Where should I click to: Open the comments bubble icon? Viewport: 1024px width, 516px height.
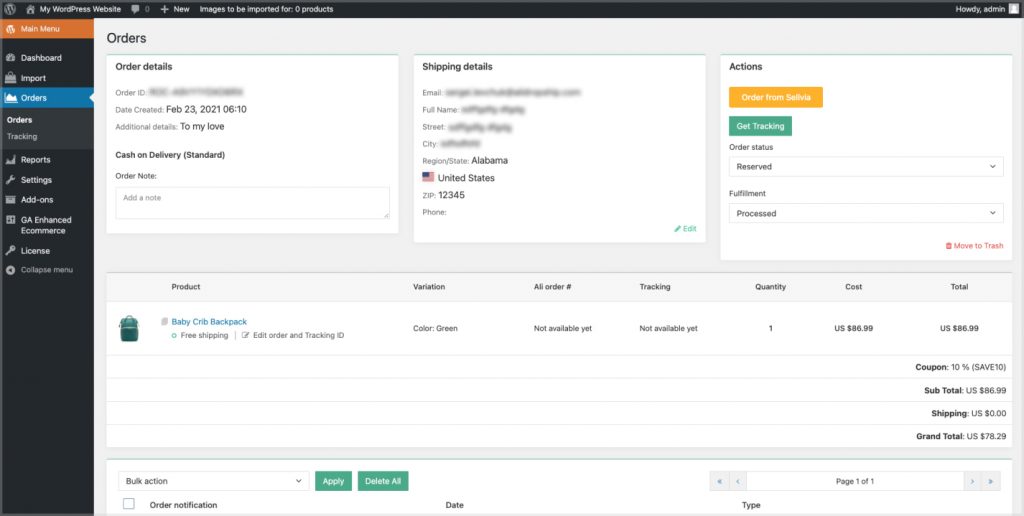(x=136, y=9)
